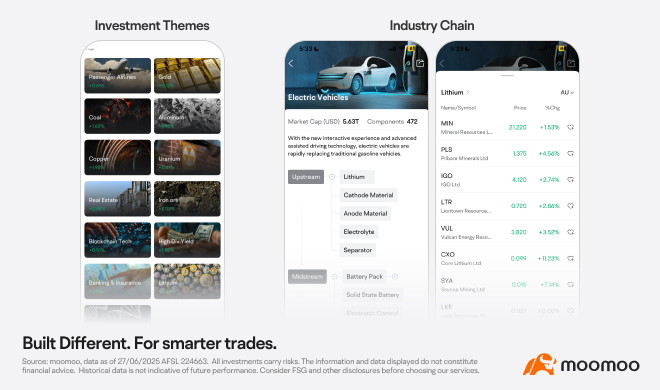Screen dimensions: 660x390
Task: Add PLS to watchlist heart
Action: (x=571, y=154)
